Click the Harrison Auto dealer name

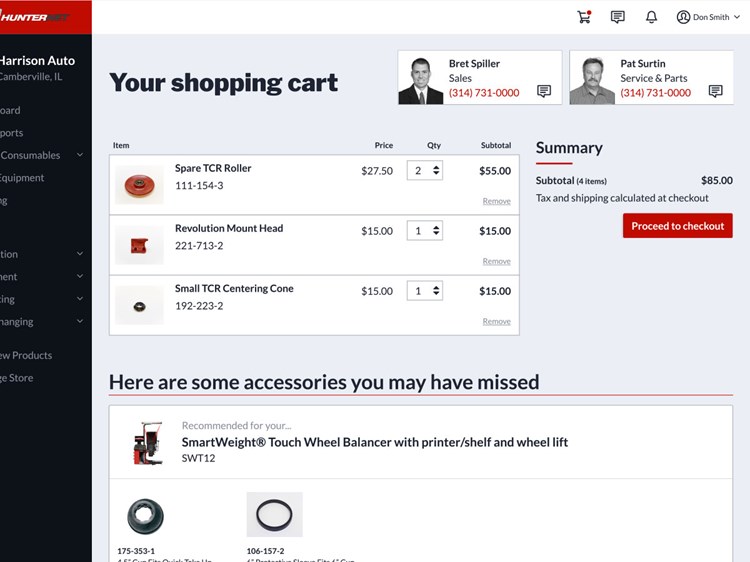click(x=37, y=61)
